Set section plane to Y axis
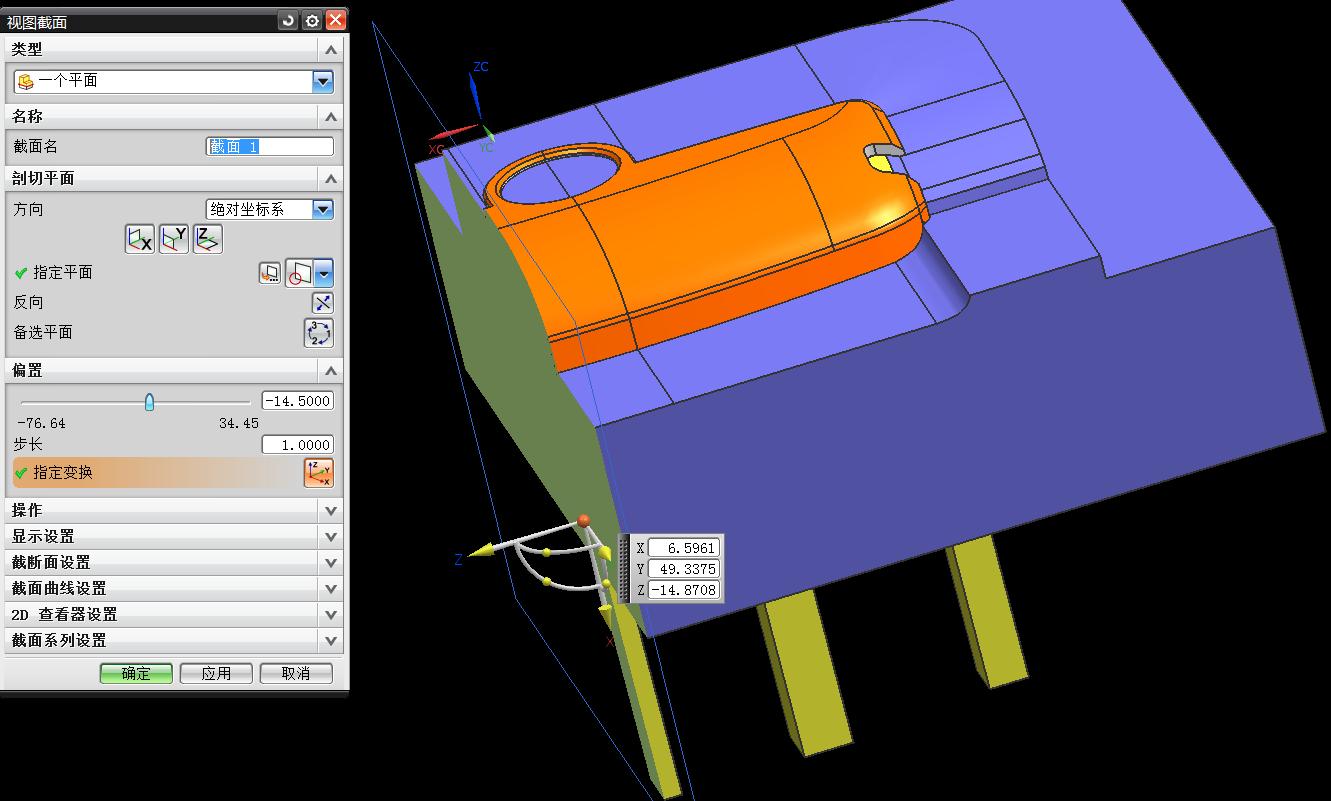The width and height of the screenshot is (1331, 801). pyautogui.click(x=173, y=239)
